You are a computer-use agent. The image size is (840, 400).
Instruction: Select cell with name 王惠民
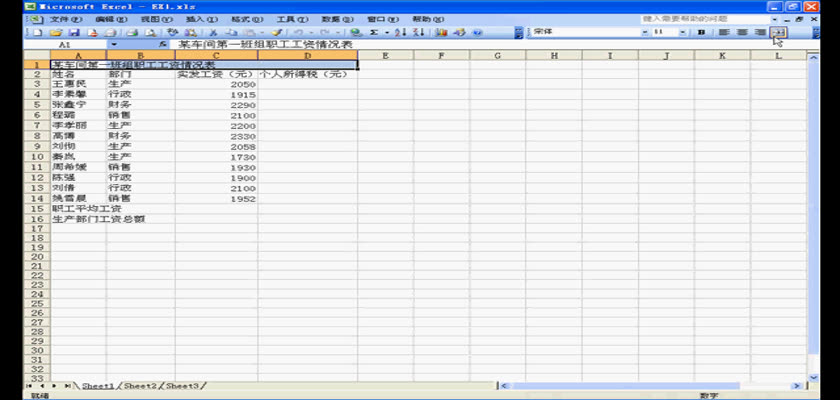click(78, 84)
